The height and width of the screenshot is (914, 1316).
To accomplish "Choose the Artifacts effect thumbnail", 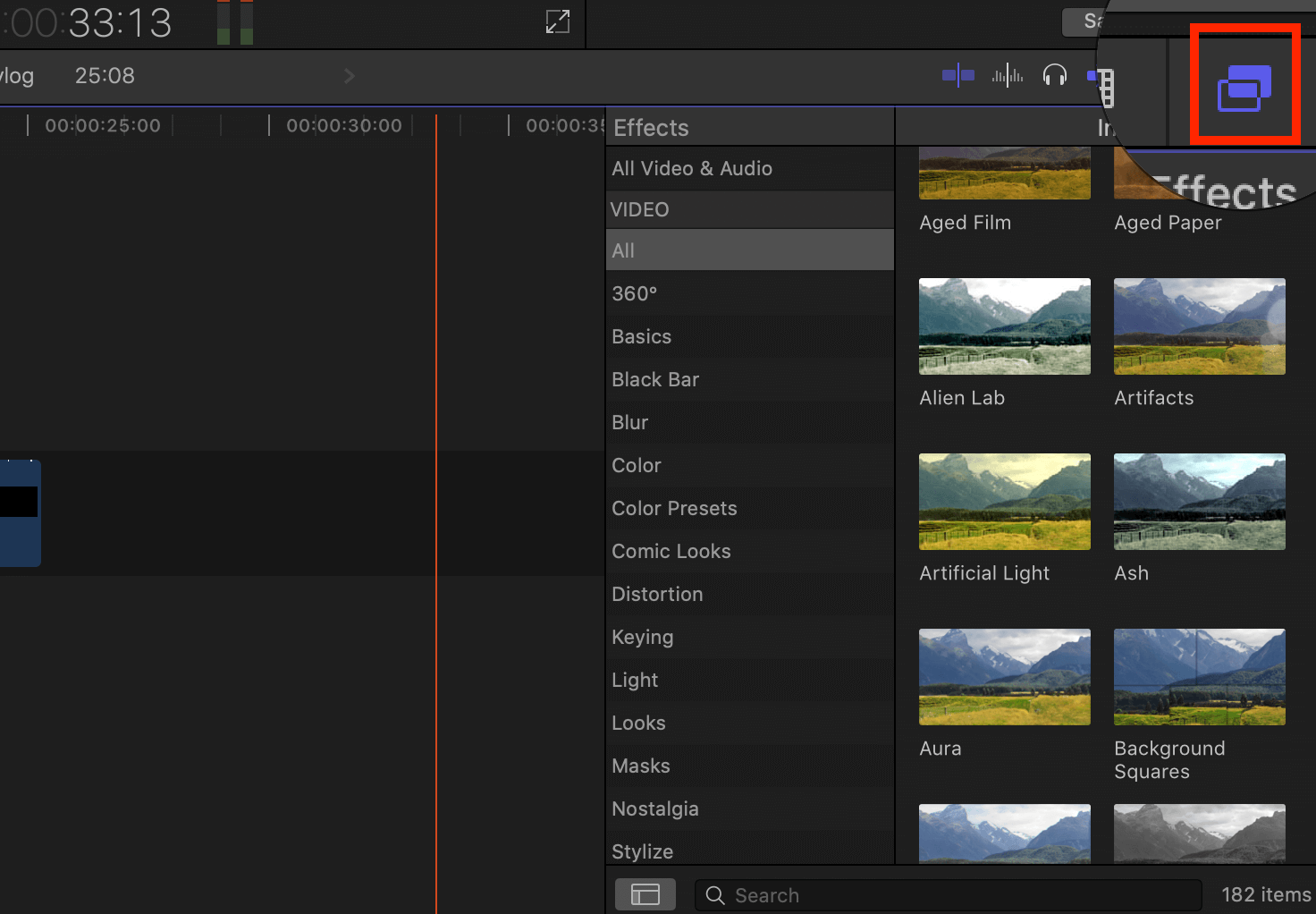I will pyautogui.click(x=1200, y=326).
